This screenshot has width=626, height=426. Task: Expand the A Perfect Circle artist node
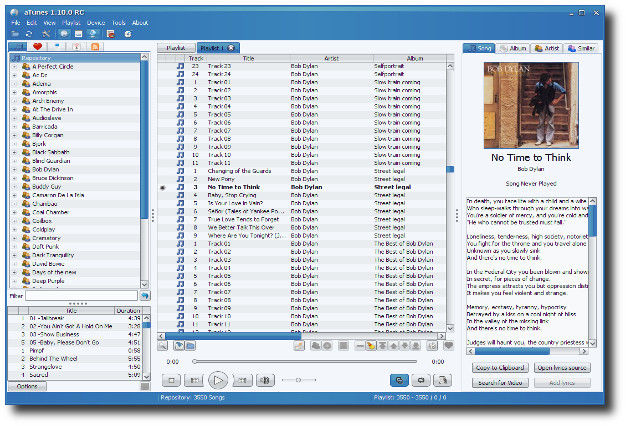click(x=15, y=67)
